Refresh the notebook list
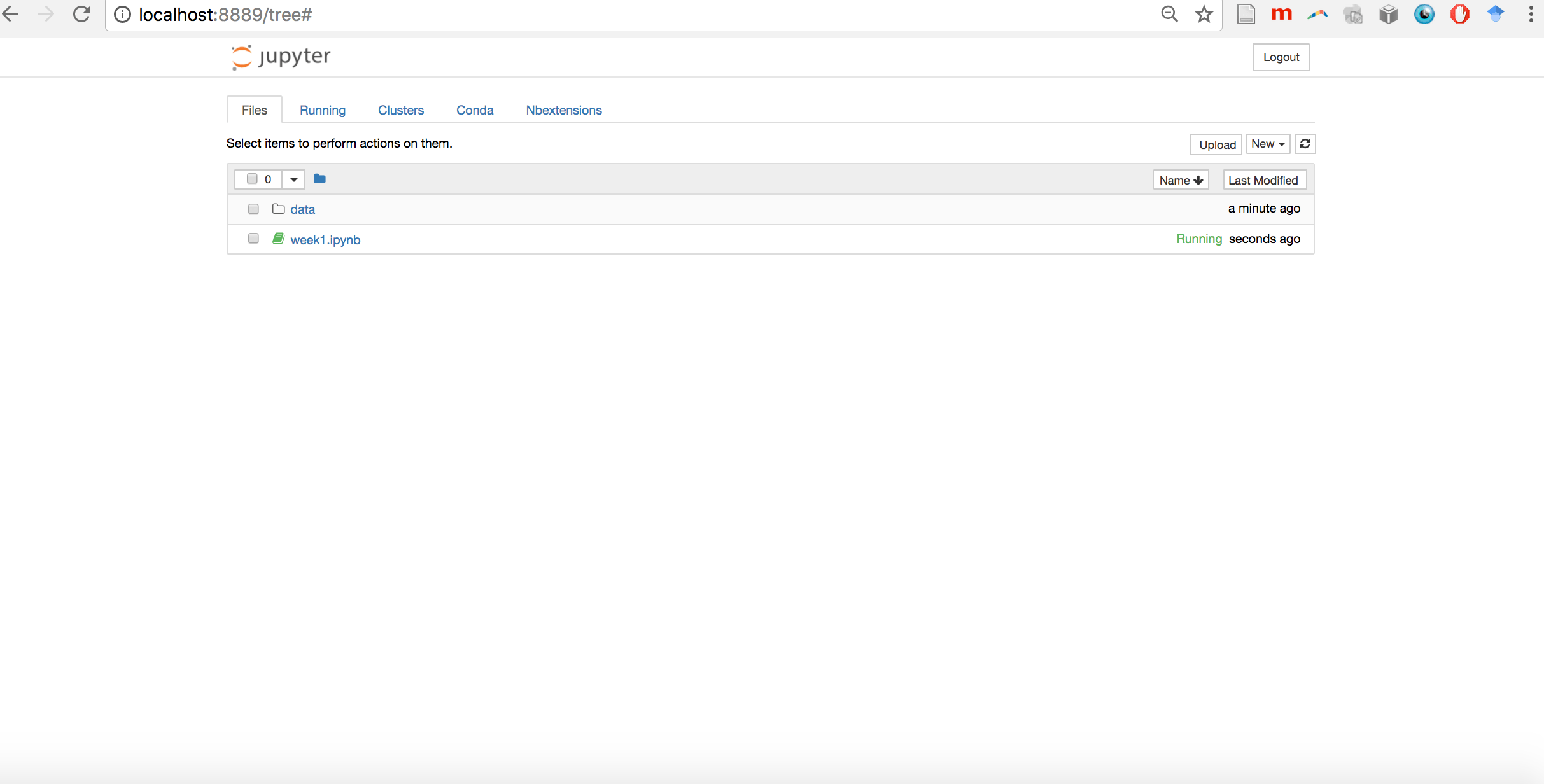Screen dimensions: 1544x784 (1304, 144)
